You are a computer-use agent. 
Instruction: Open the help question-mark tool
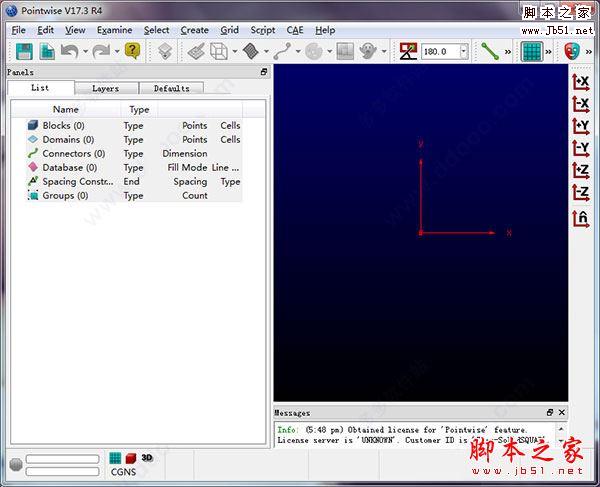coord(133,51)
